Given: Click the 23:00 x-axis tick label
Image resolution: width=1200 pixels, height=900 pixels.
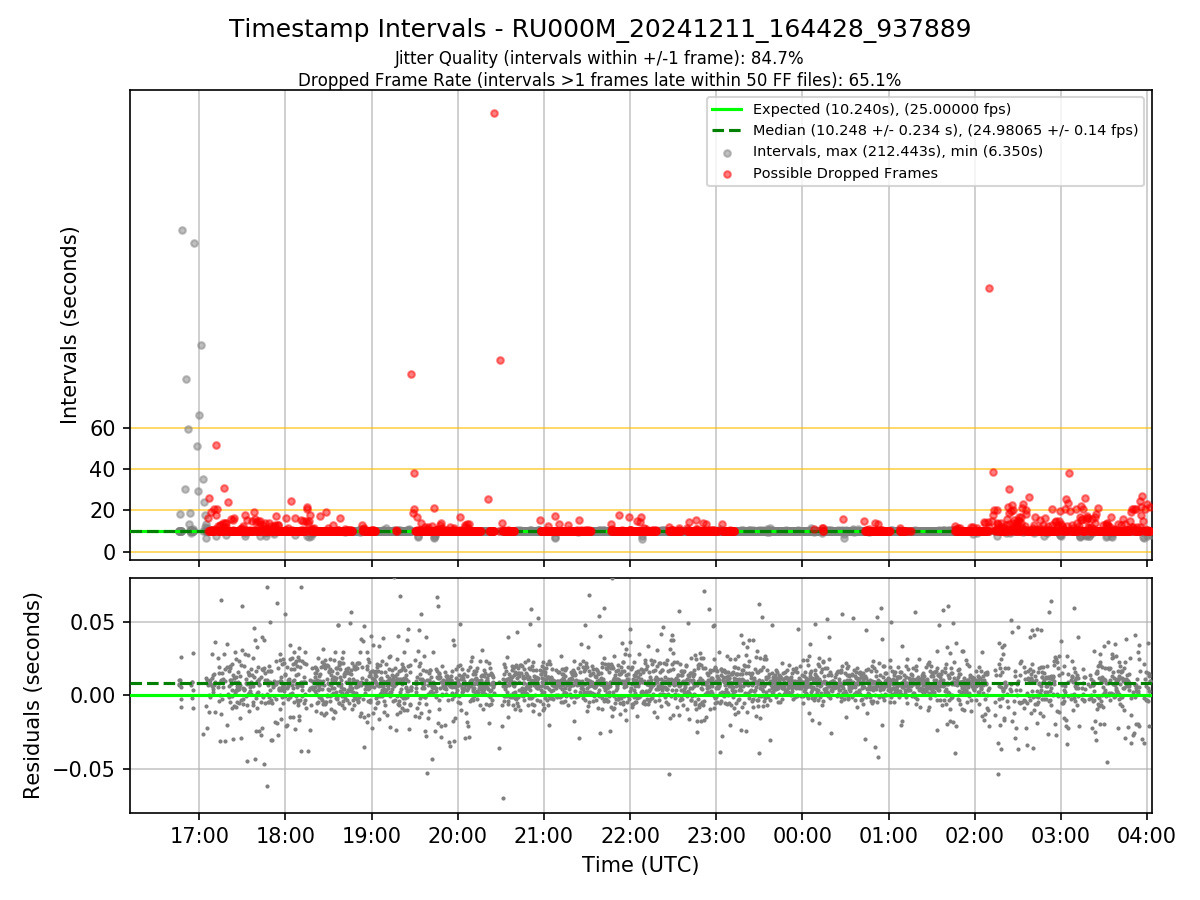Looking at the screenshot, I should tap(716, 834).
